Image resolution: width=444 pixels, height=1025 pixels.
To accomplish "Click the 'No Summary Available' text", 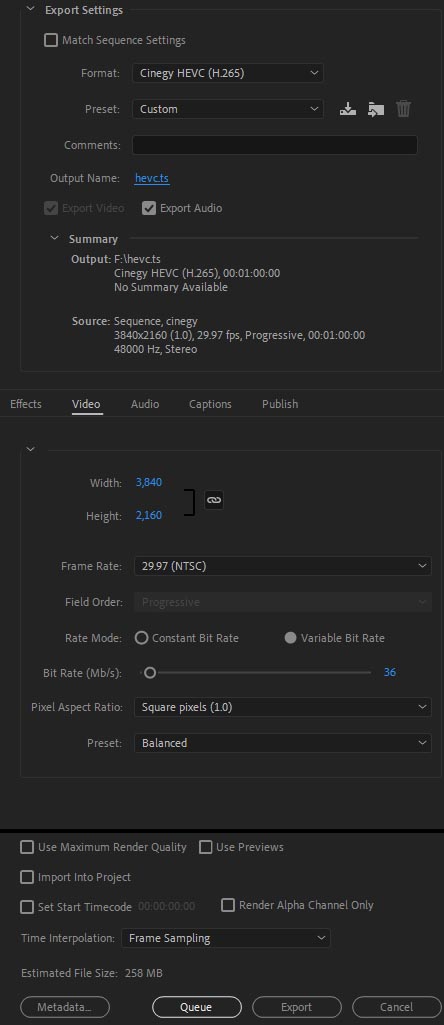I will pyautogui.click(x=171, y=287).
